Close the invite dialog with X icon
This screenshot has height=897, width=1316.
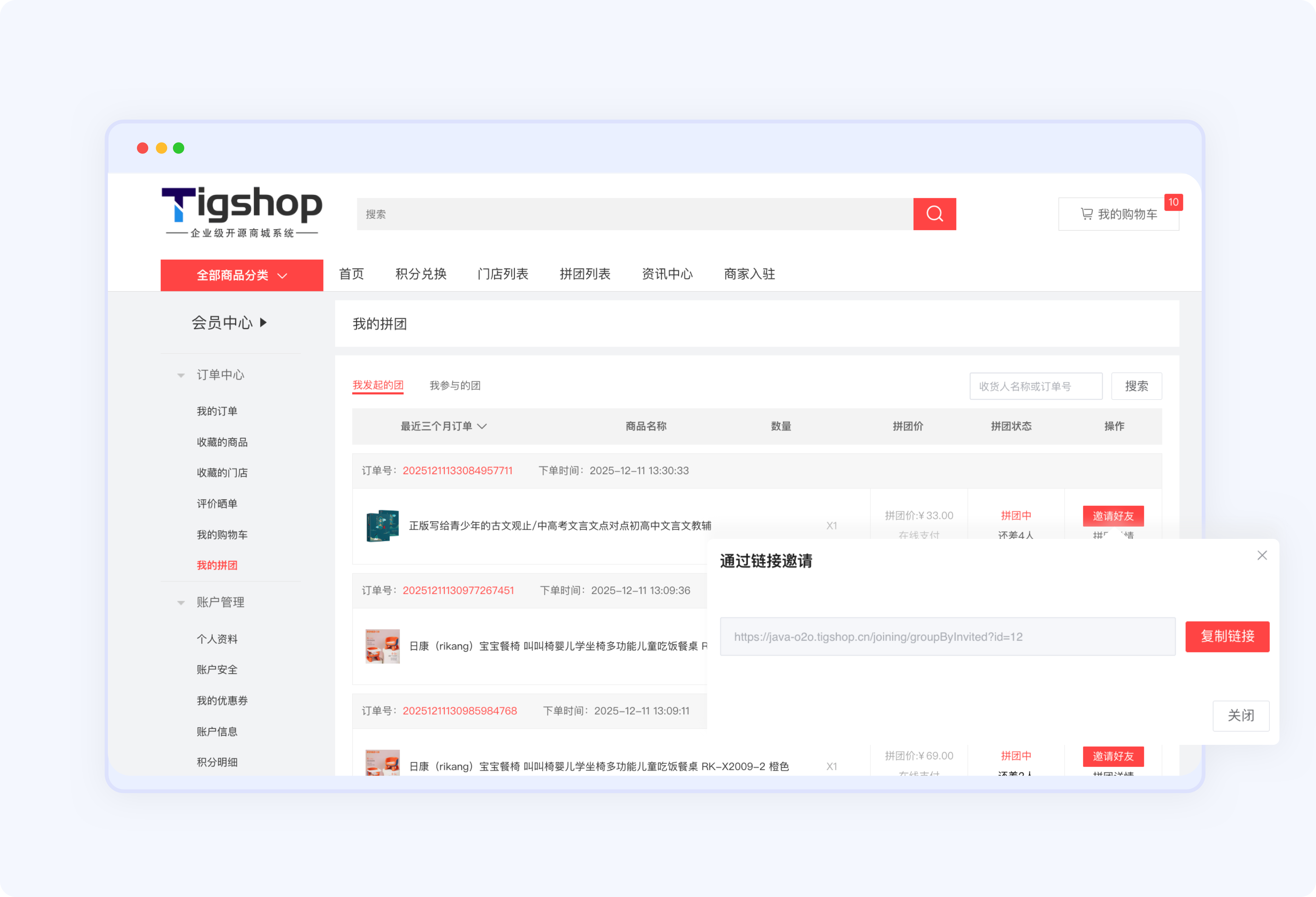coord(1262,556)
